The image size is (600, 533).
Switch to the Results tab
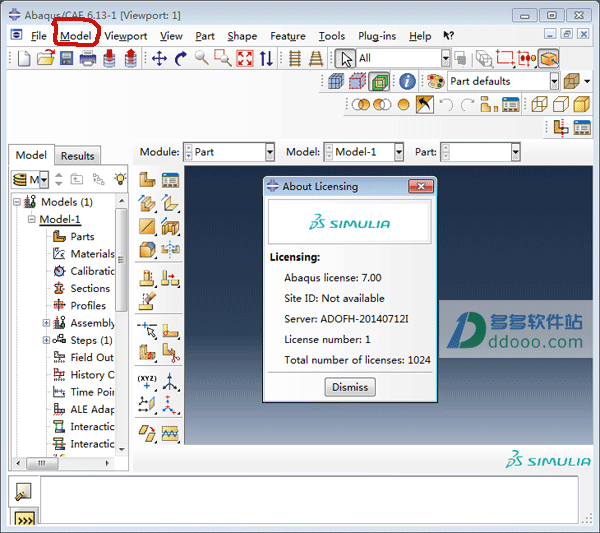[78, 156]
